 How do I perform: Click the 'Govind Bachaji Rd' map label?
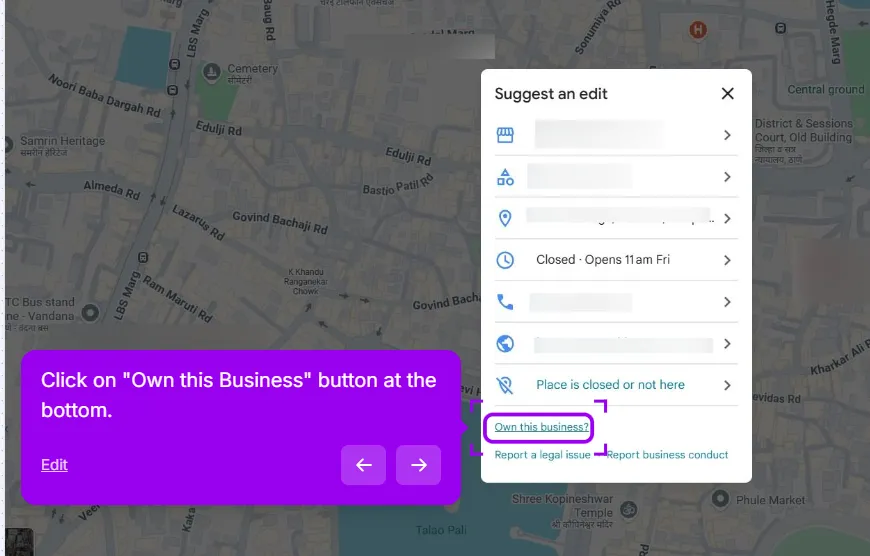point(280,223)
